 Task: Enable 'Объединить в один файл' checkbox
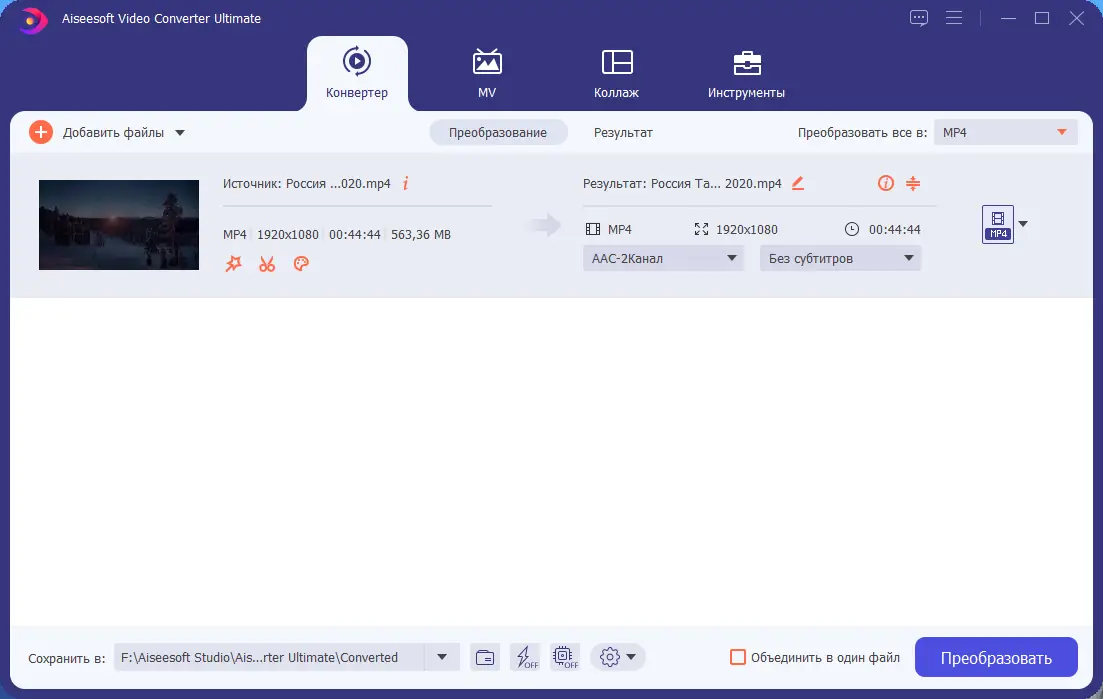tap(738, 657)
